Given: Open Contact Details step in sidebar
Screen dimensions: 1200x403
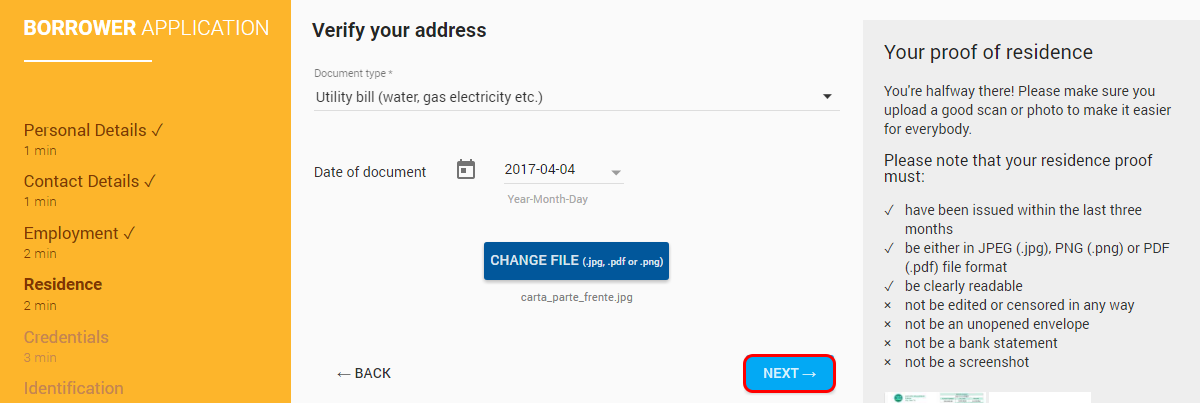Looking at the screenshot, I should coord(89,181).
